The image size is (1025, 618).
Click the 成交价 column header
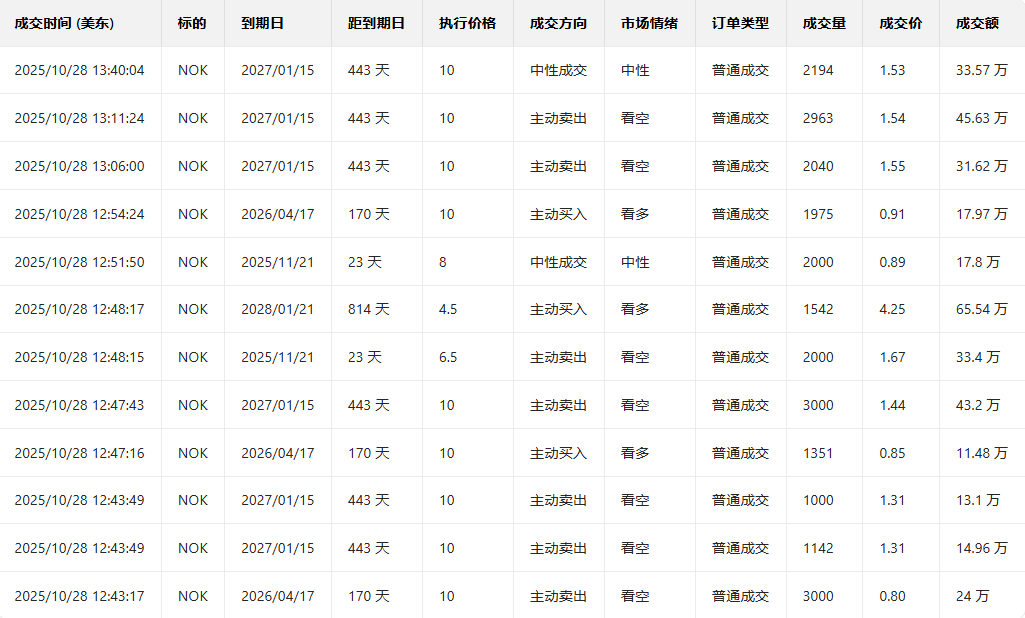click(901, 24)
